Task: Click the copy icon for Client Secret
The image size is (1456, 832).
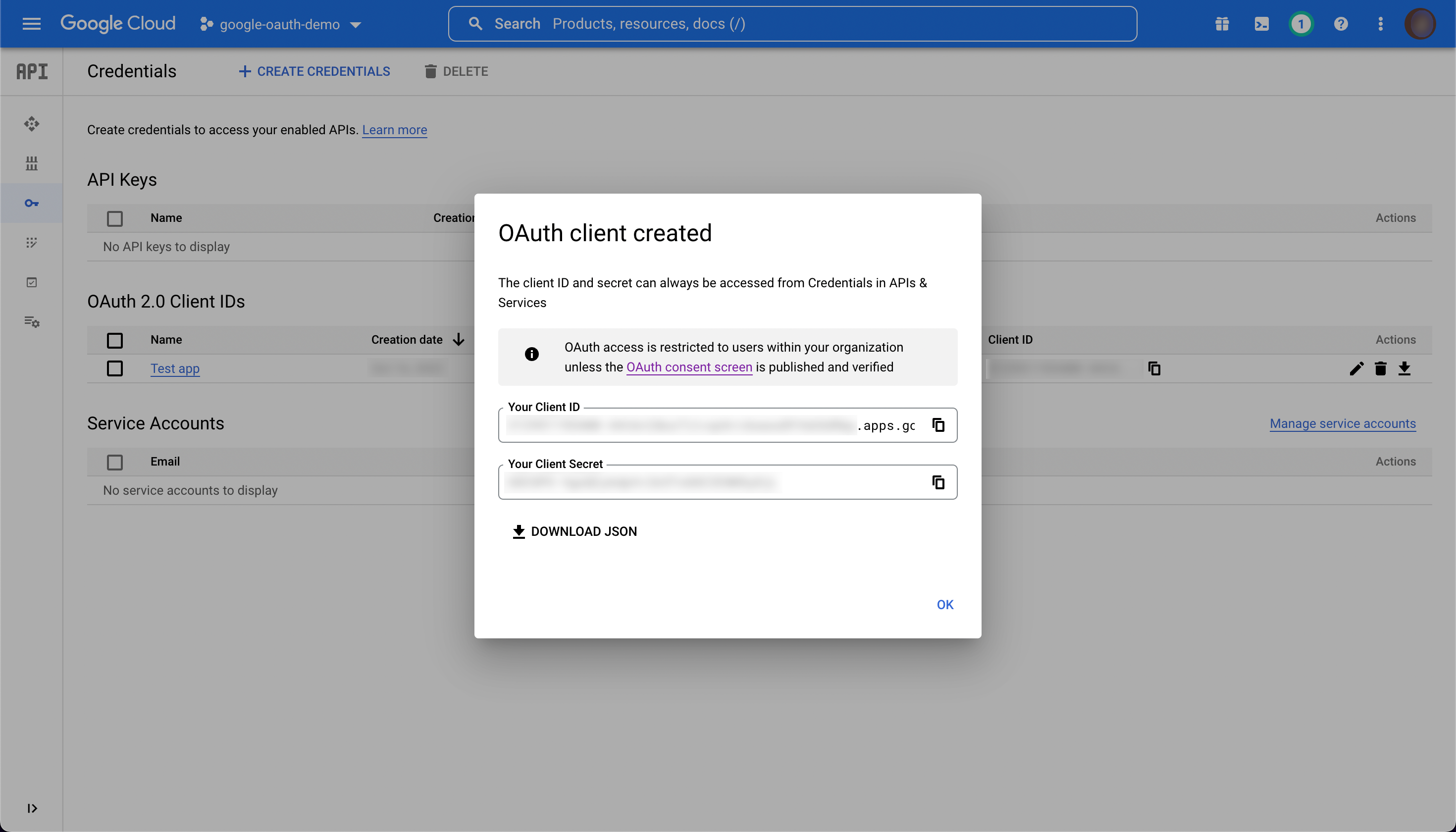Action: [x=938, y=482]
